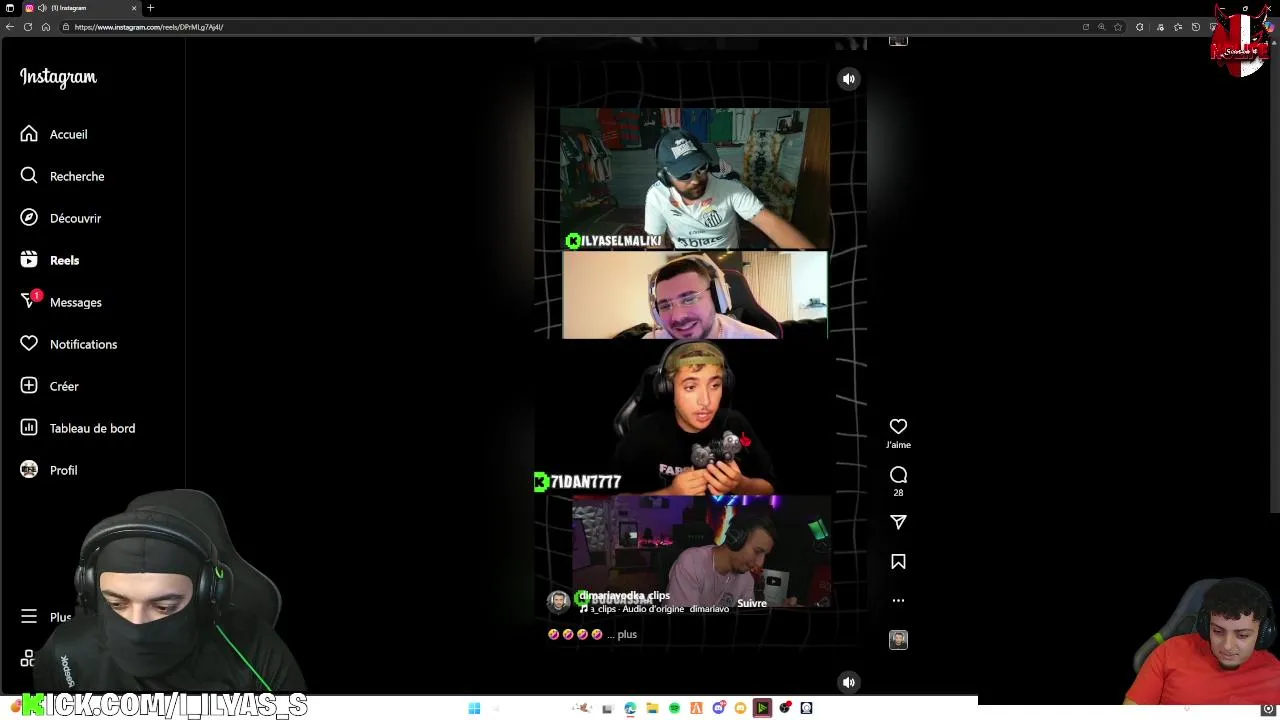The image size is (1280, 720).
Task: Click the Instagram logo
Action: pos(58,77)
